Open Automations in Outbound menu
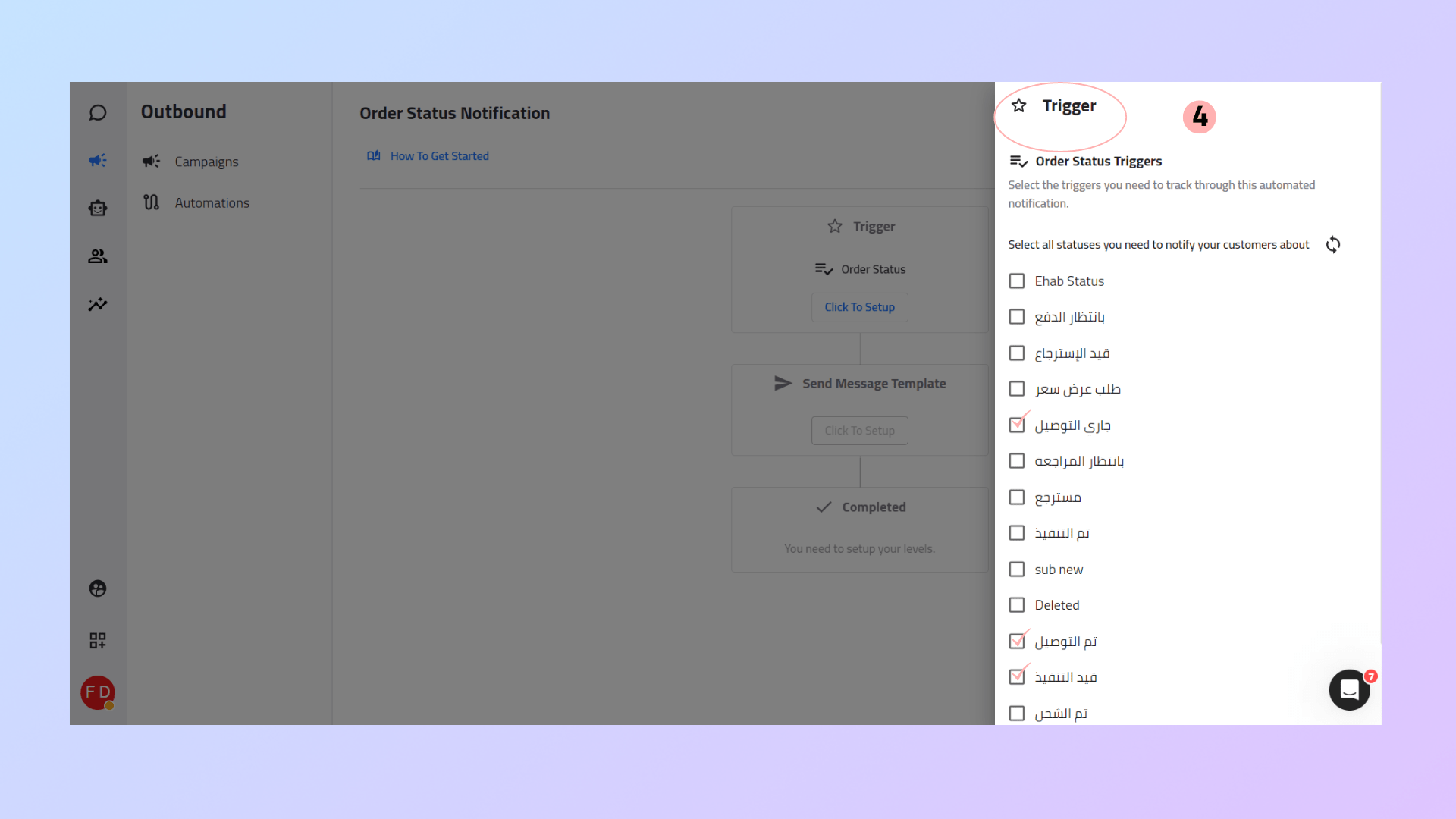The image size is (1456, 819). point(212,203)
